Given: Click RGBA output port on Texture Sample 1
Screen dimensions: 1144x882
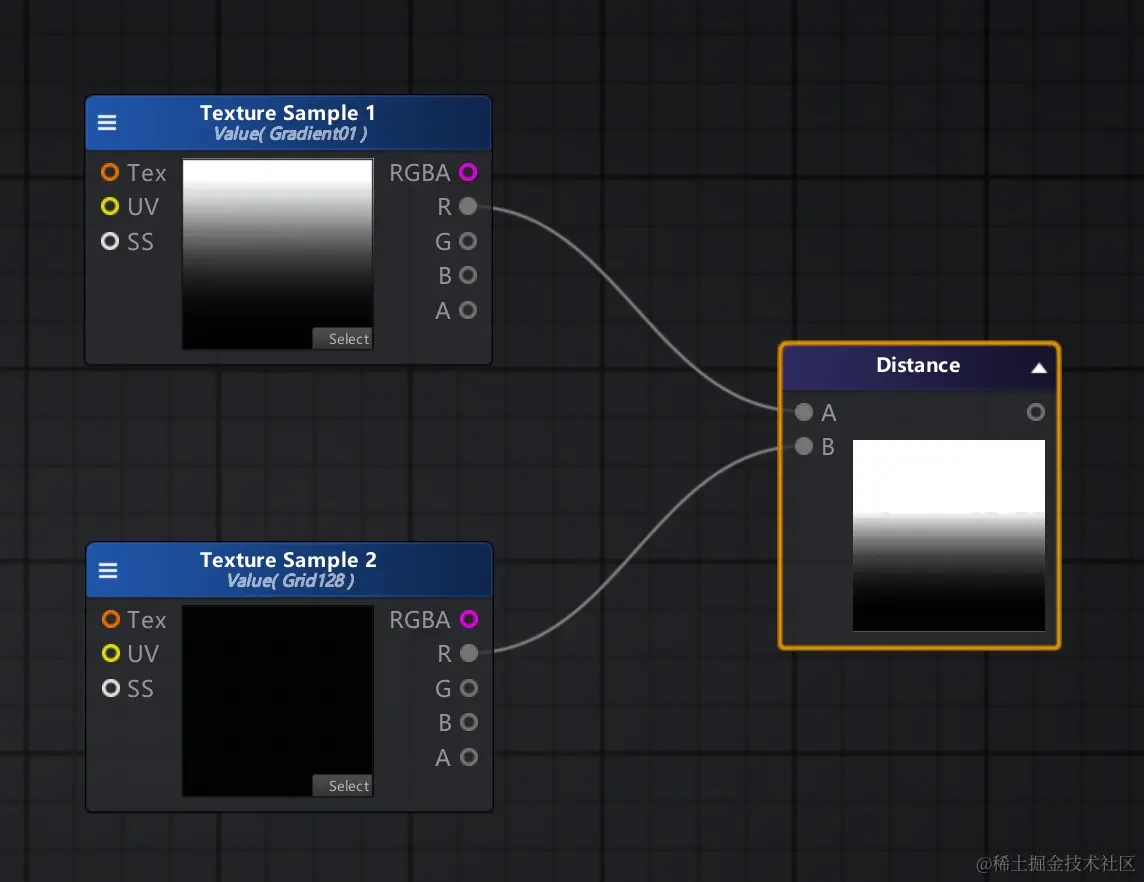Looking at the screenshot, I should click(468, 172).
